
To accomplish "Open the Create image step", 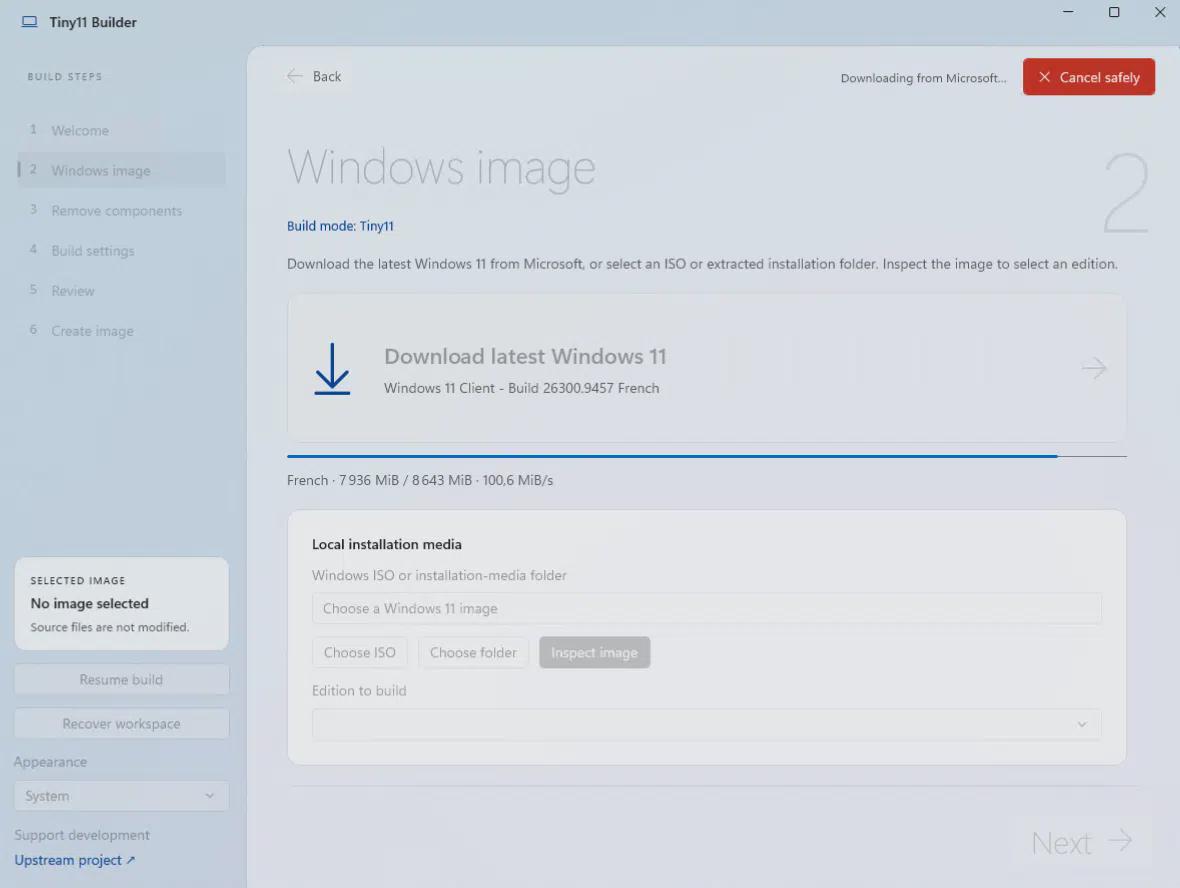I will point(122,330).
